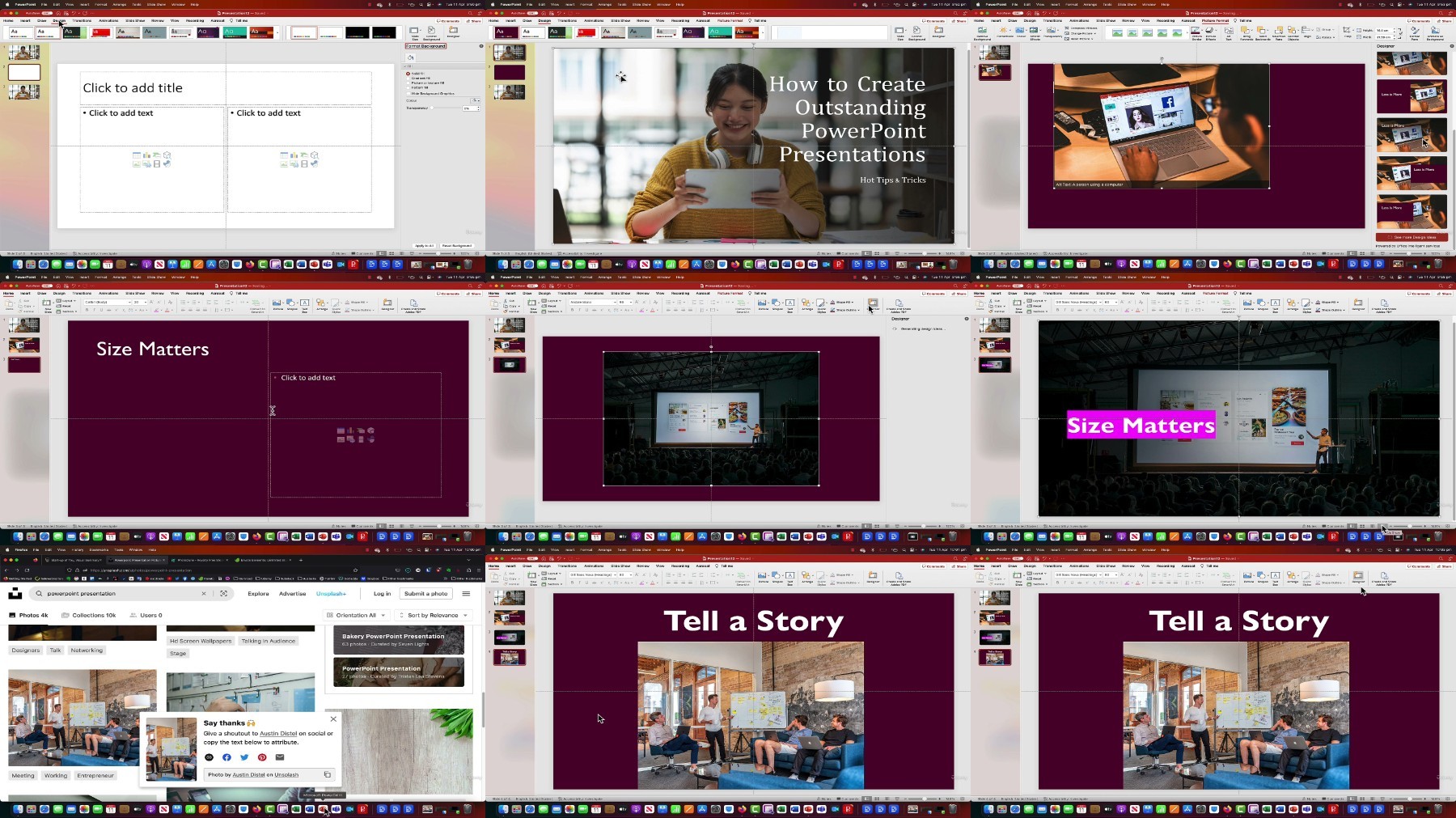Open the Unsplash hamburger menu
The width and height of the screenshot is (1456, 818).
click(x=466, y=594)
